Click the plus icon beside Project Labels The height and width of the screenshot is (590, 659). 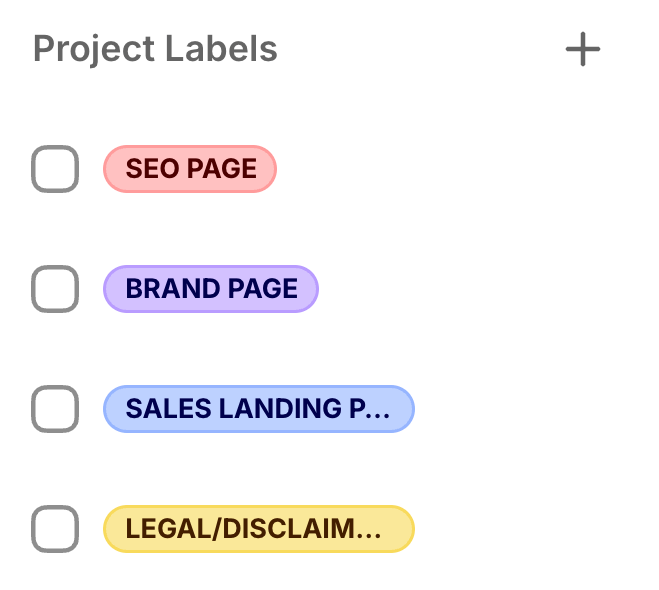(582, 49)
